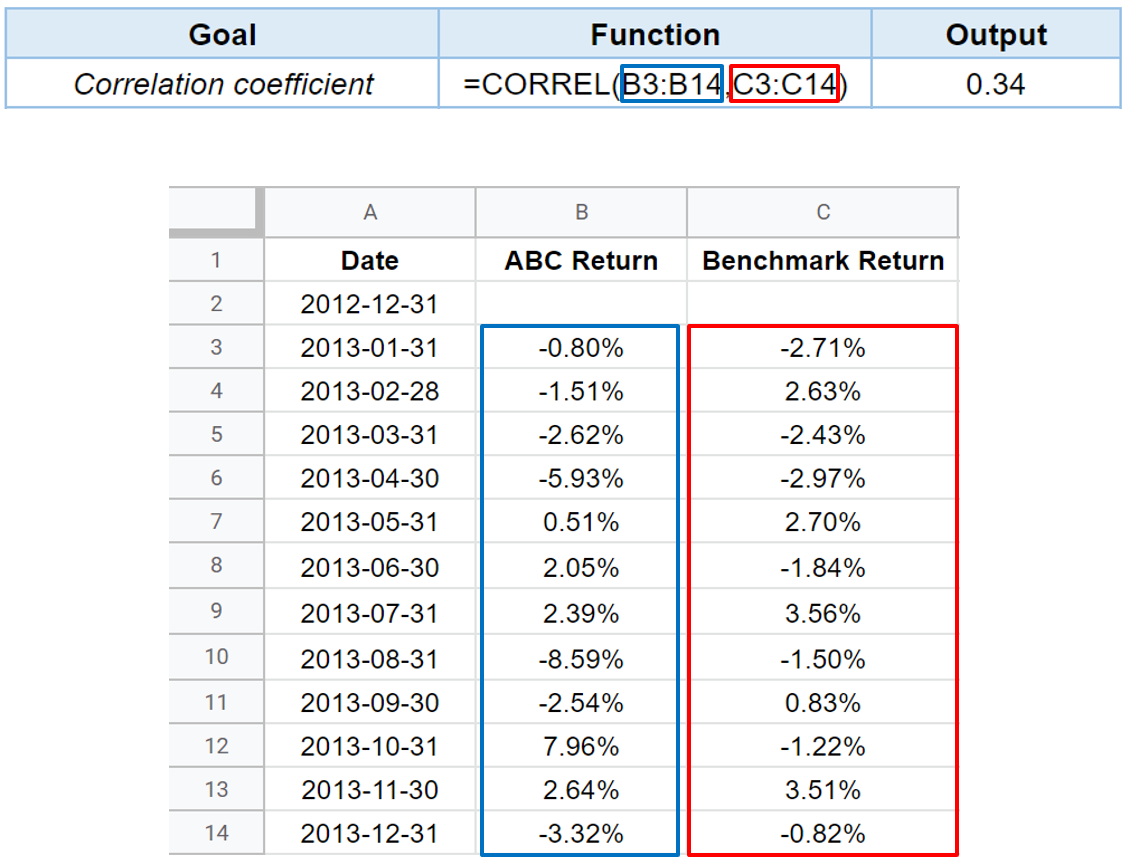Select column A header
Viewport: 1129px width, 857px height.
(x=370, y=212)
